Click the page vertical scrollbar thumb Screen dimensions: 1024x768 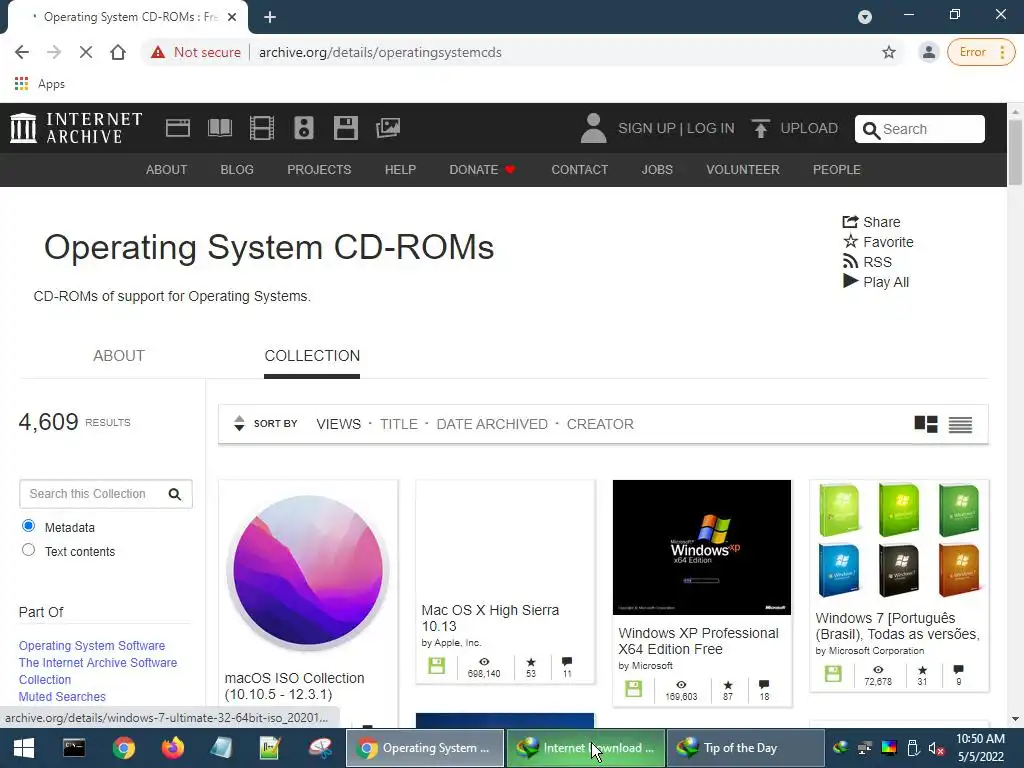[x=1015, y=152]
